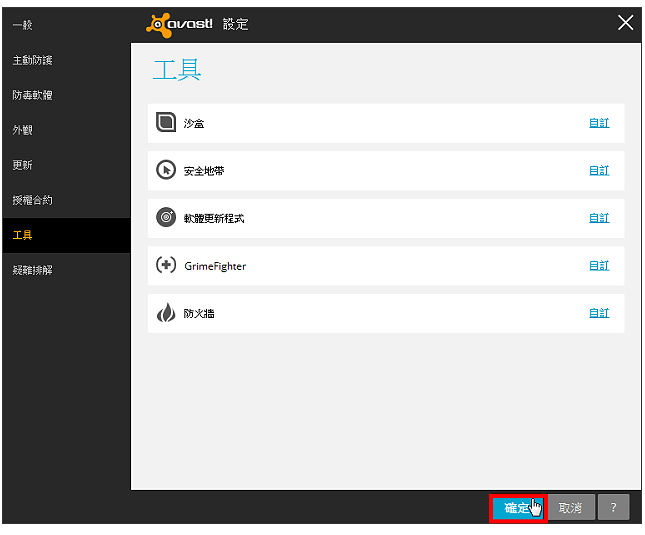This screenshot has width=645, height=535.
Task: Click 自訂 link for 防火牆
Action: [x=599, y=313]
